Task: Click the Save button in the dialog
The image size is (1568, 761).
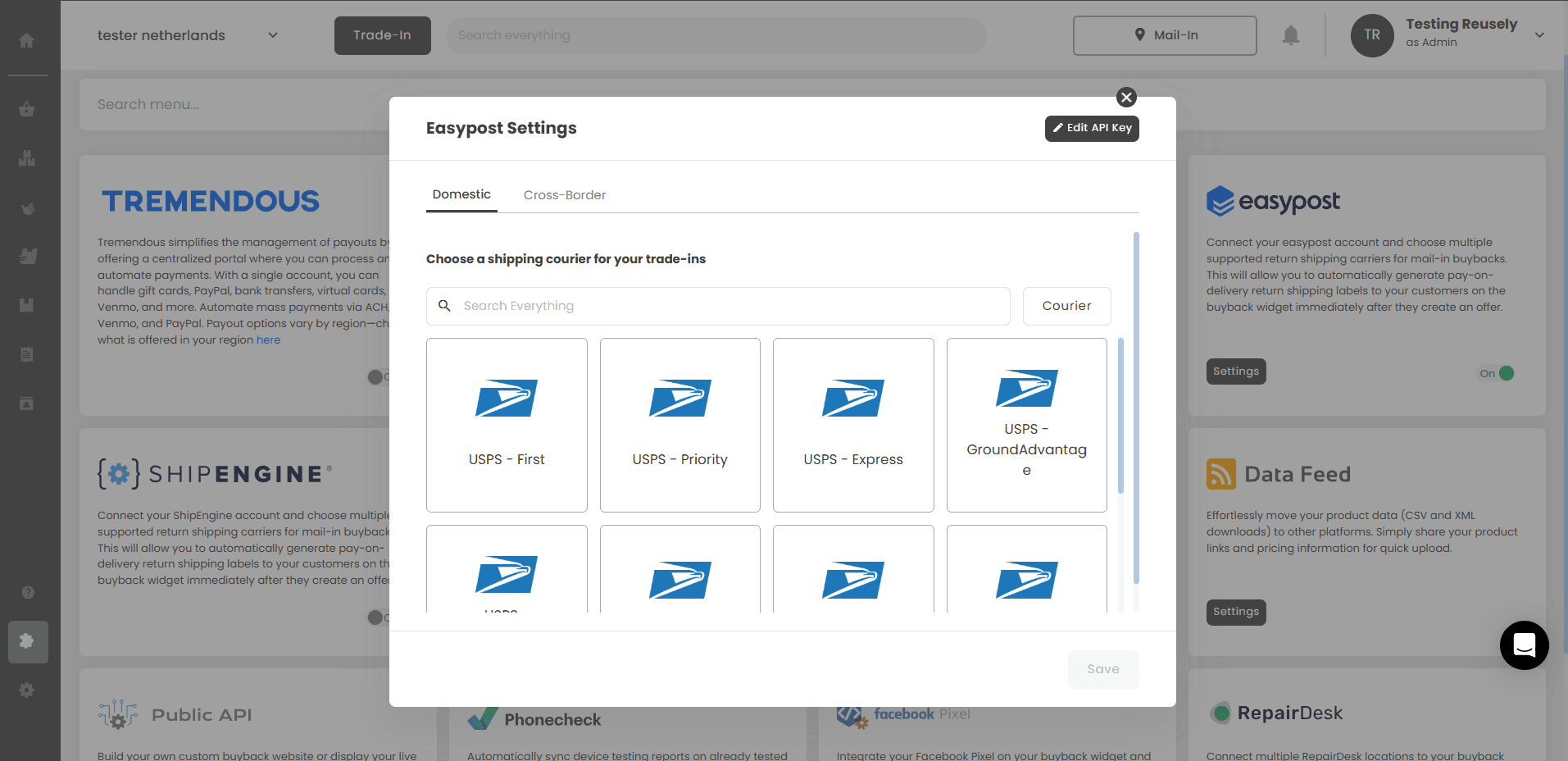Action: 1103,669
